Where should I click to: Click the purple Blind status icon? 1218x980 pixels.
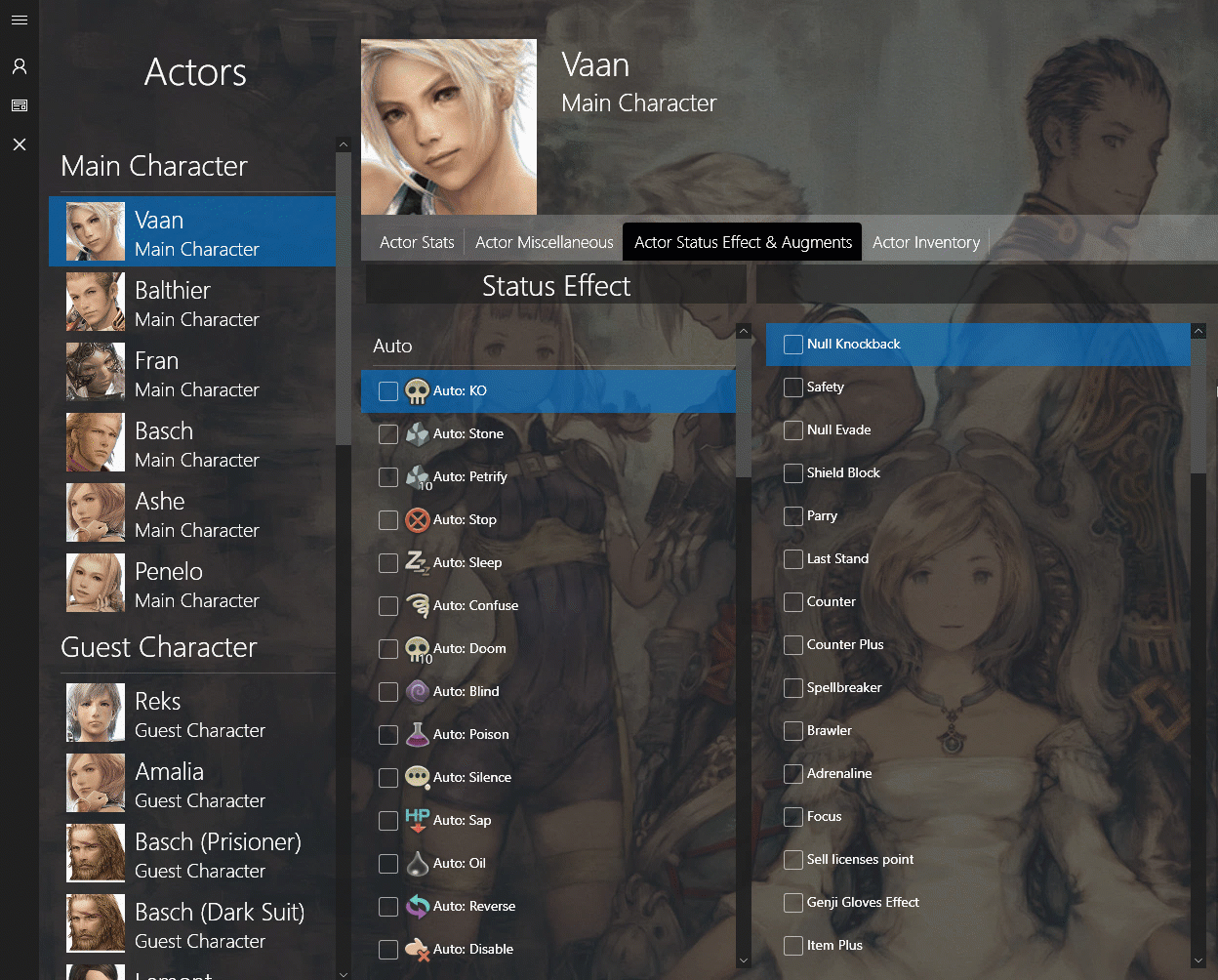pos(417,692)
